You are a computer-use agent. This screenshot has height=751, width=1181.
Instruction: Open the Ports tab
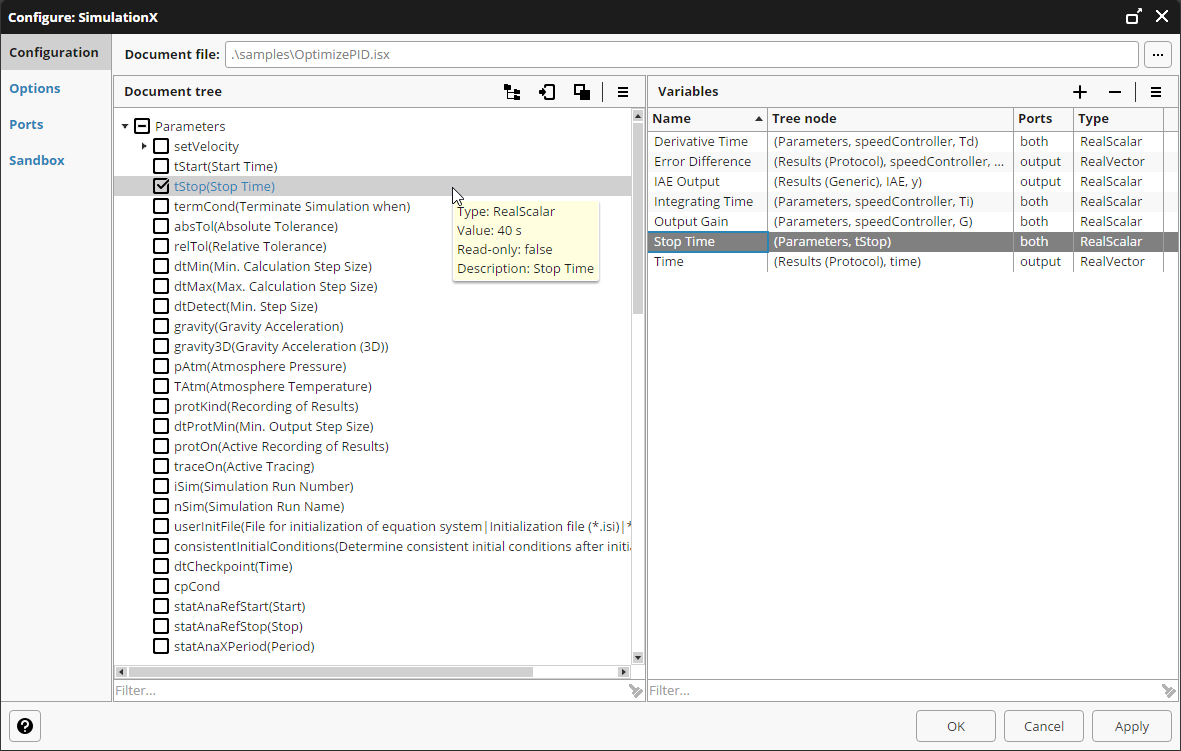[26, 124]
